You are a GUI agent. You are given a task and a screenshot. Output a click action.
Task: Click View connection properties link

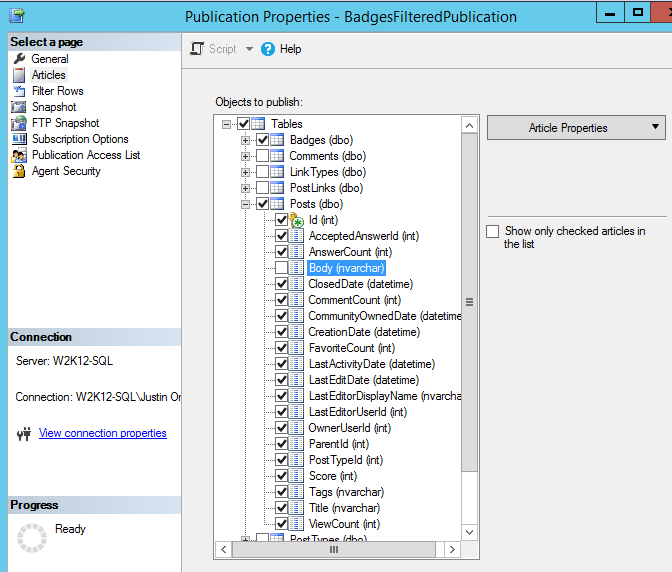102,433
